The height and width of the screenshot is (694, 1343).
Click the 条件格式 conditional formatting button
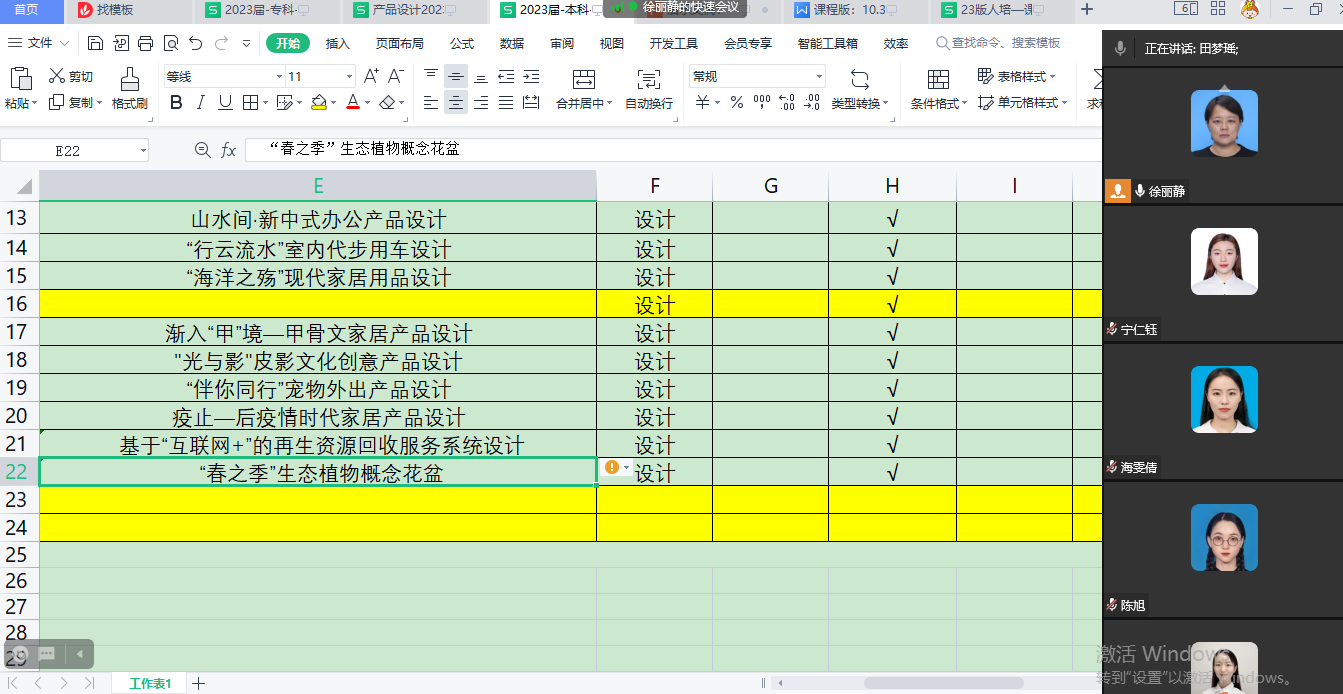click(x=938, y=88)
